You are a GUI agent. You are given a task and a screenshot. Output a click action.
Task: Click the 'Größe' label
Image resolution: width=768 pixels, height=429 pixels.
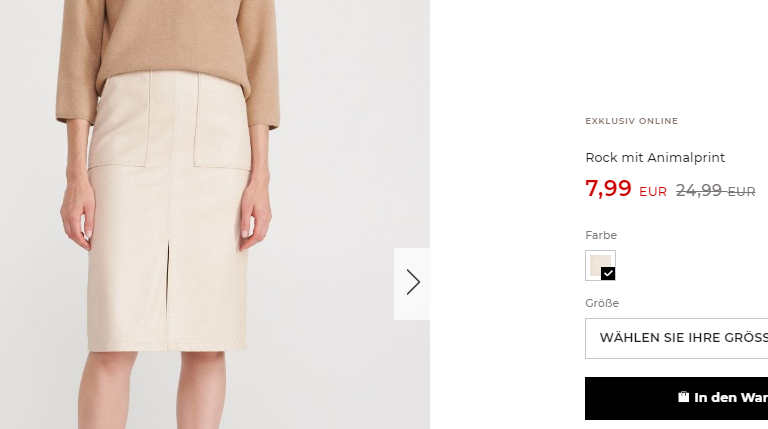point(602,303)
